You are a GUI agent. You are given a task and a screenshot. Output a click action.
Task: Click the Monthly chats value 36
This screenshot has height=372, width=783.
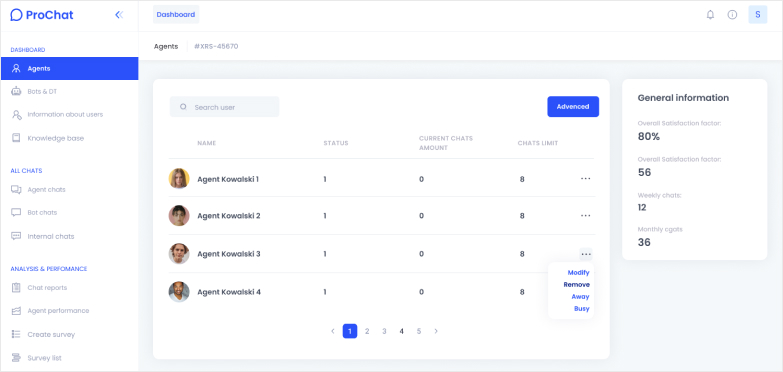pos(644,242)
